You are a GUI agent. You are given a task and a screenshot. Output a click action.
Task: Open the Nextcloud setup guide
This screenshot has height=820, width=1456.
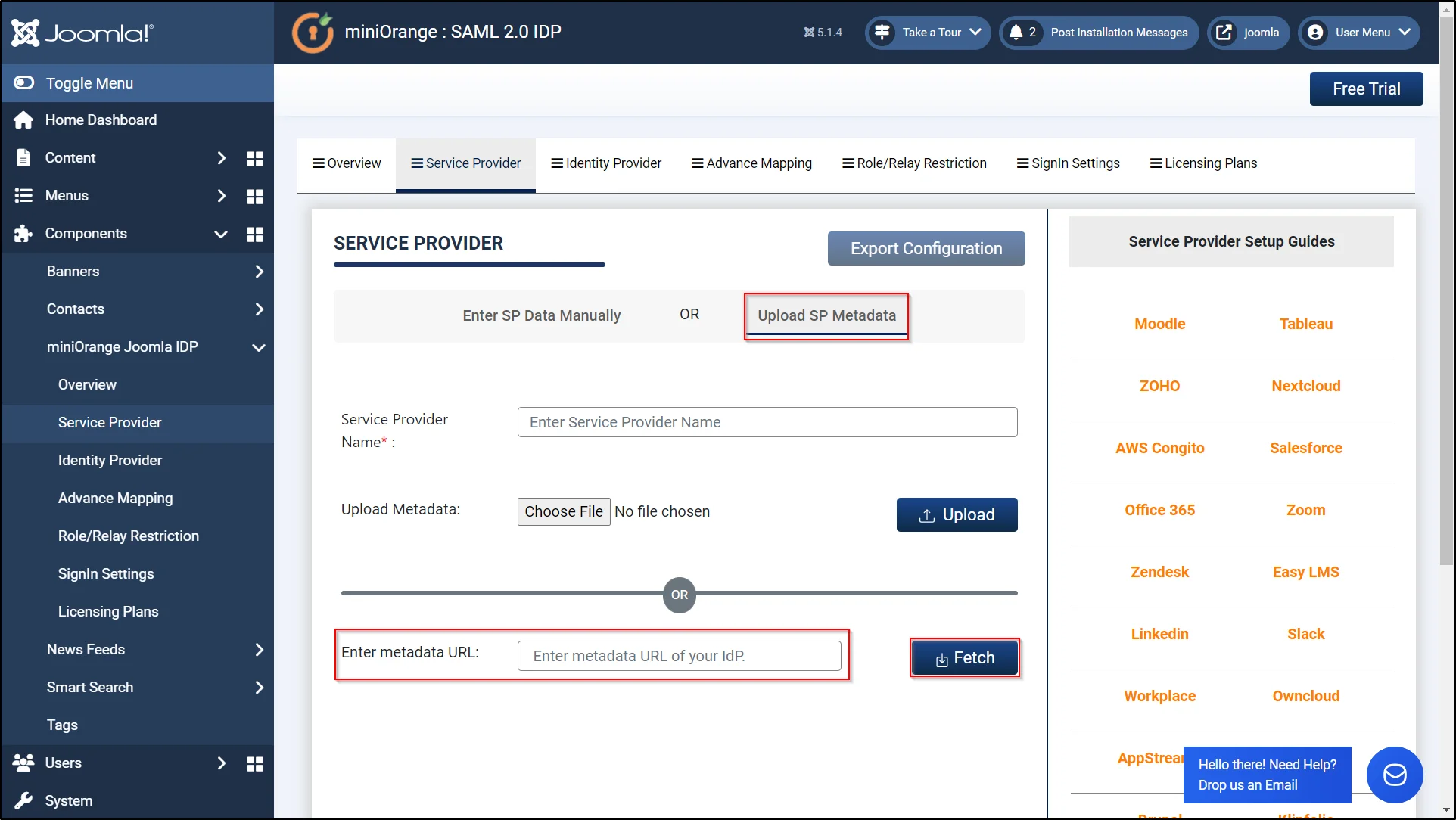(x=1305, y=386)
